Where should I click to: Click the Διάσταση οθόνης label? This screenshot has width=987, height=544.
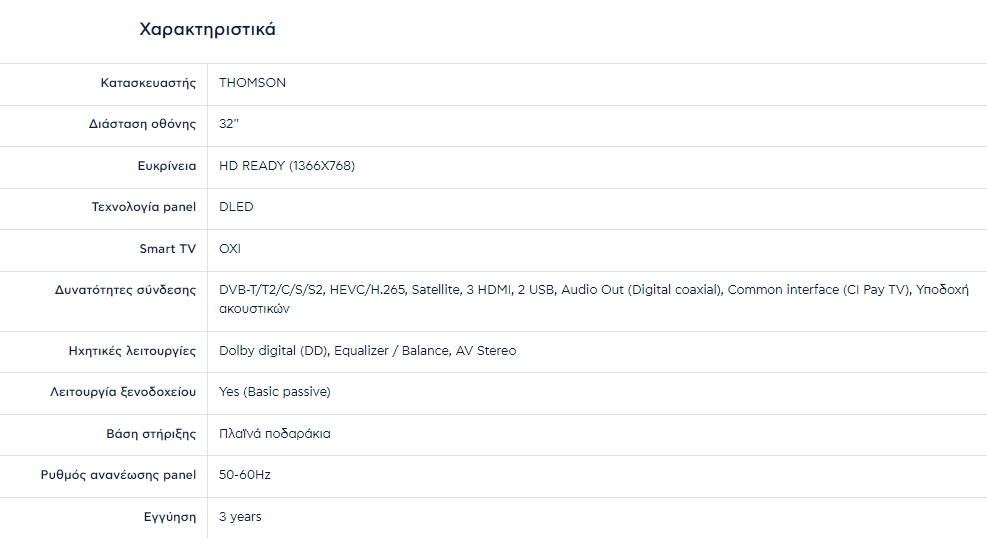(142, 125)
